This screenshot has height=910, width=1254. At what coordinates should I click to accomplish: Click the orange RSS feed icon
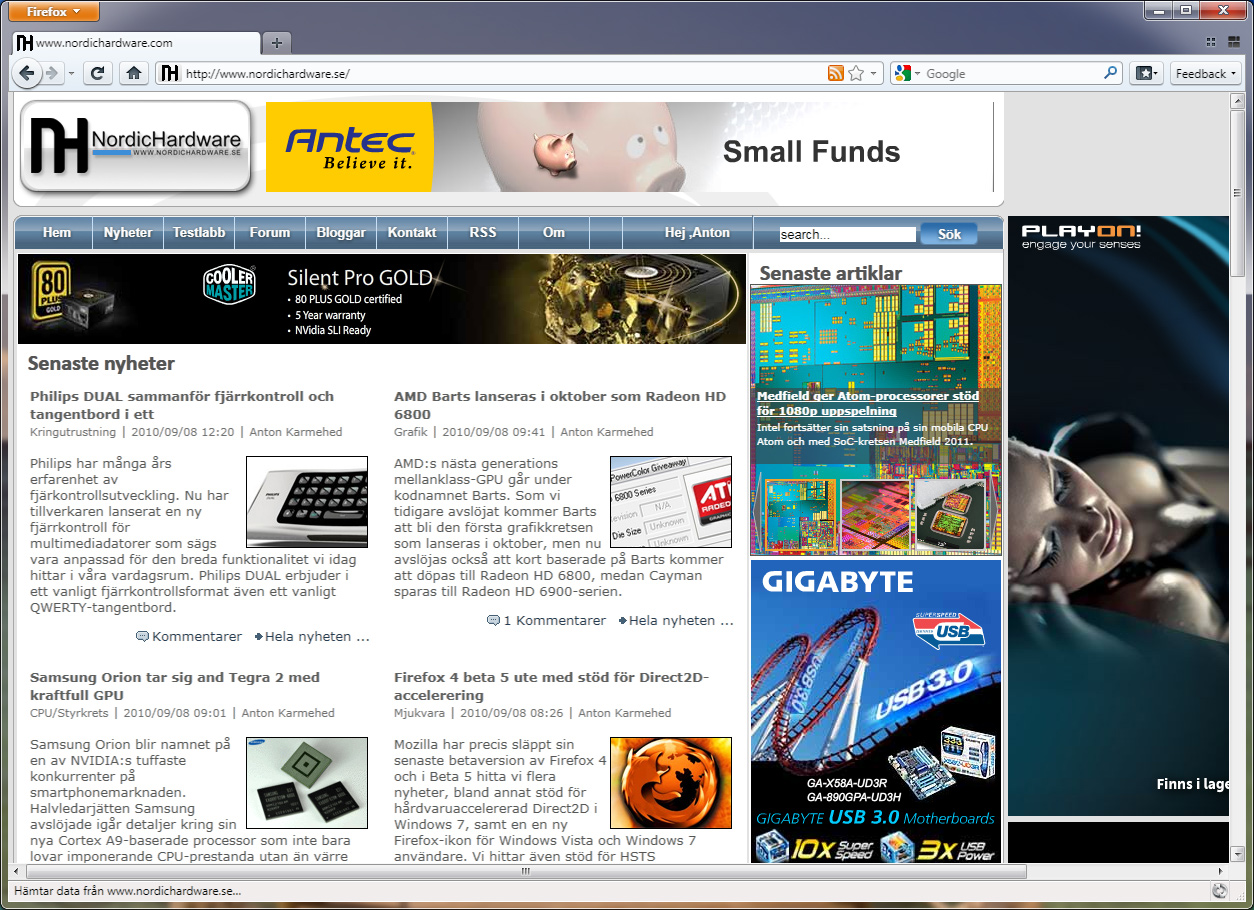[x=835, y=73]
